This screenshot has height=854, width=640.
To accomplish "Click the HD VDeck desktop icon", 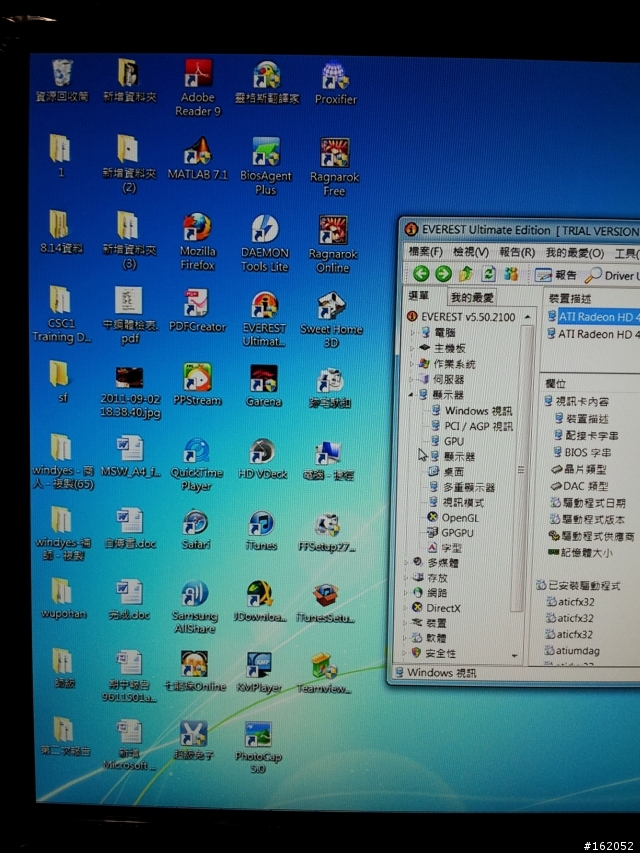I will [x=262, y=459].
